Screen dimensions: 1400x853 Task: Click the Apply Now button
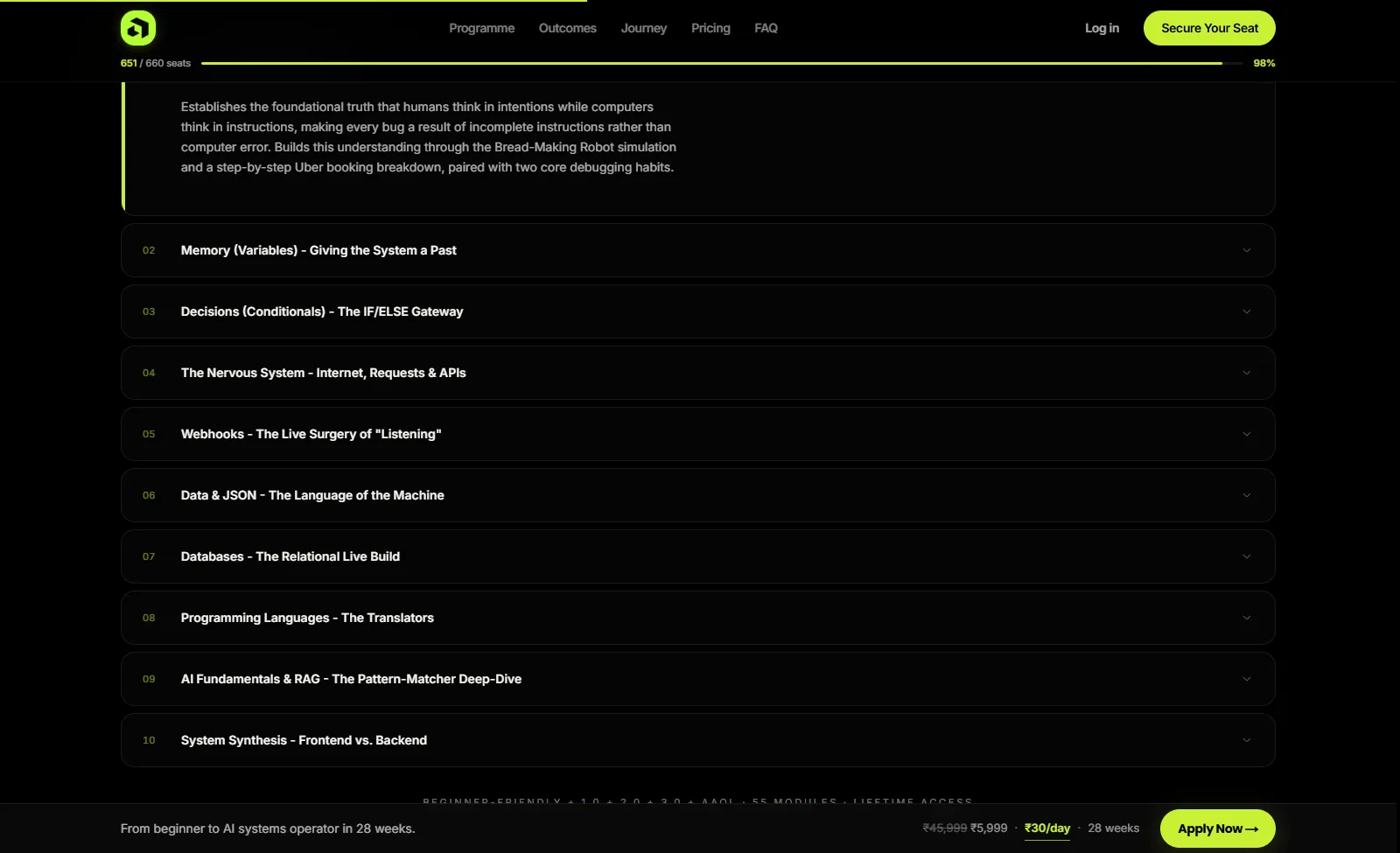click(x=1217, y=829)
